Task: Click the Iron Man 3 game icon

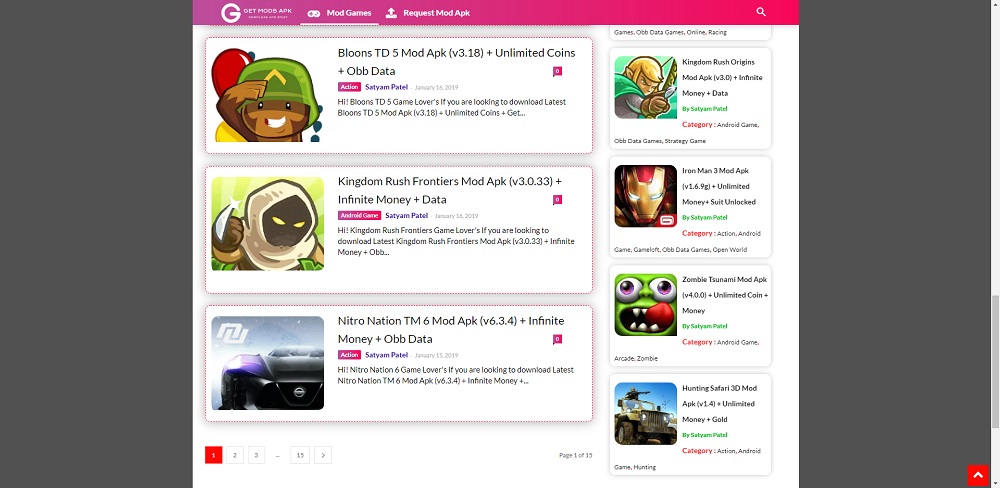Action: pos(645,196)
